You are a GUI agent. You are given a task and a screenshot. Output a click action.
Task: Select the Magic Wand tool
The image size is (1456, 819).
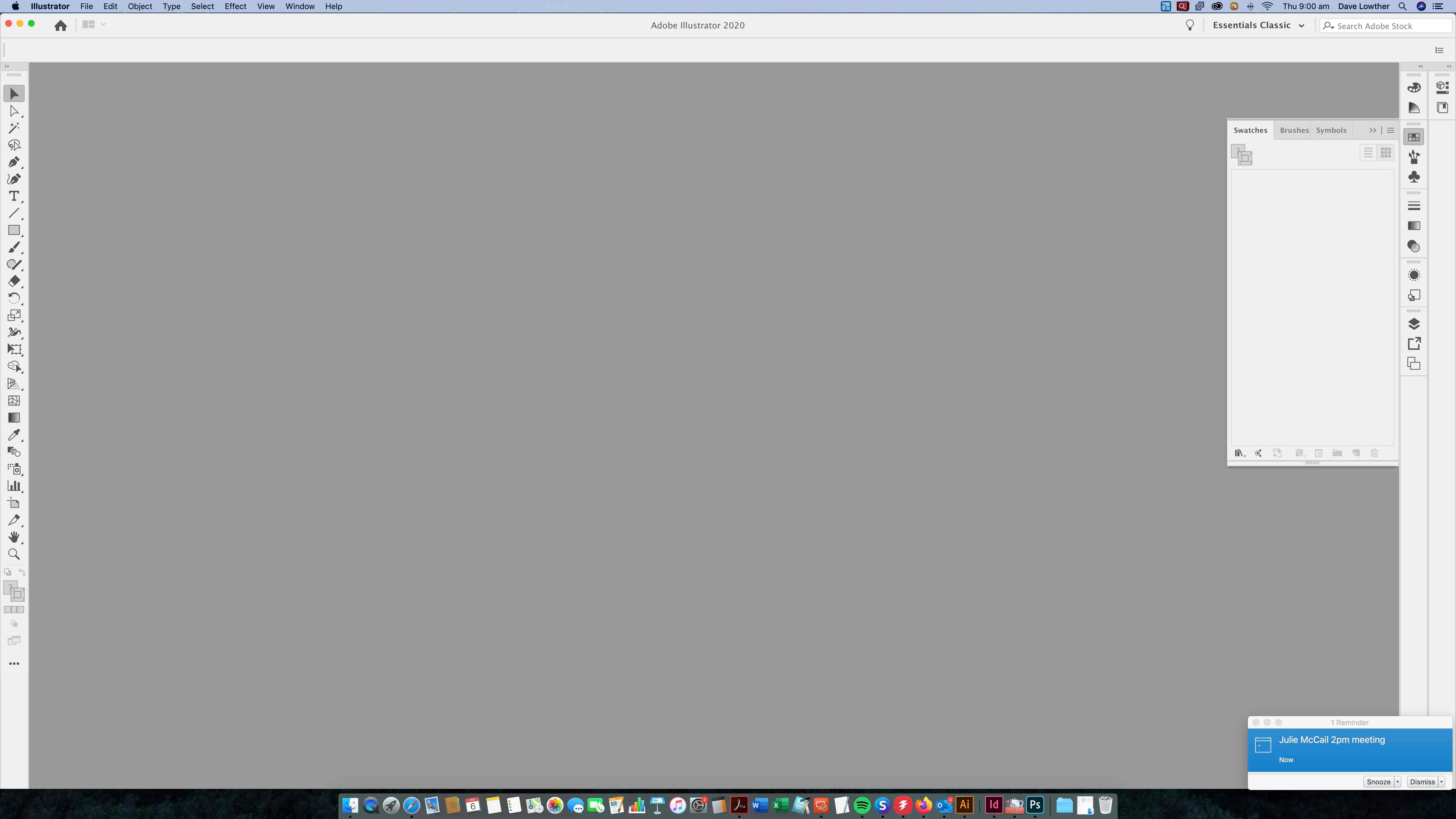pyautogui.click(x=14, y=128)
